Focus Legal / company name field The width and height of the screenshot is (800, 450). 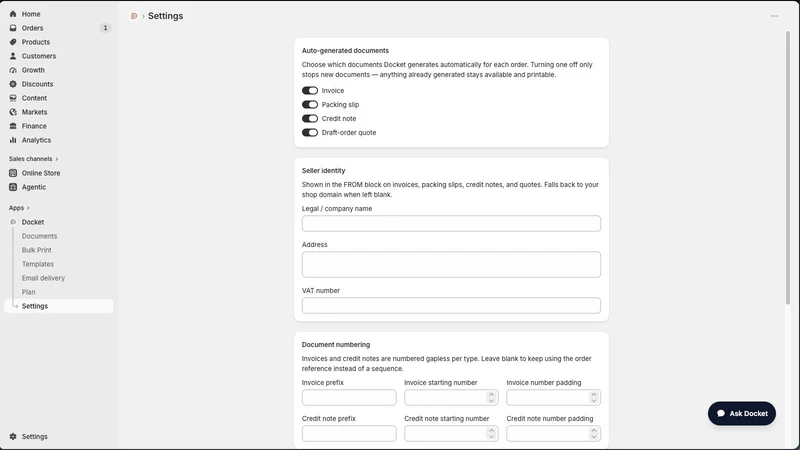[x=451, y=223]
